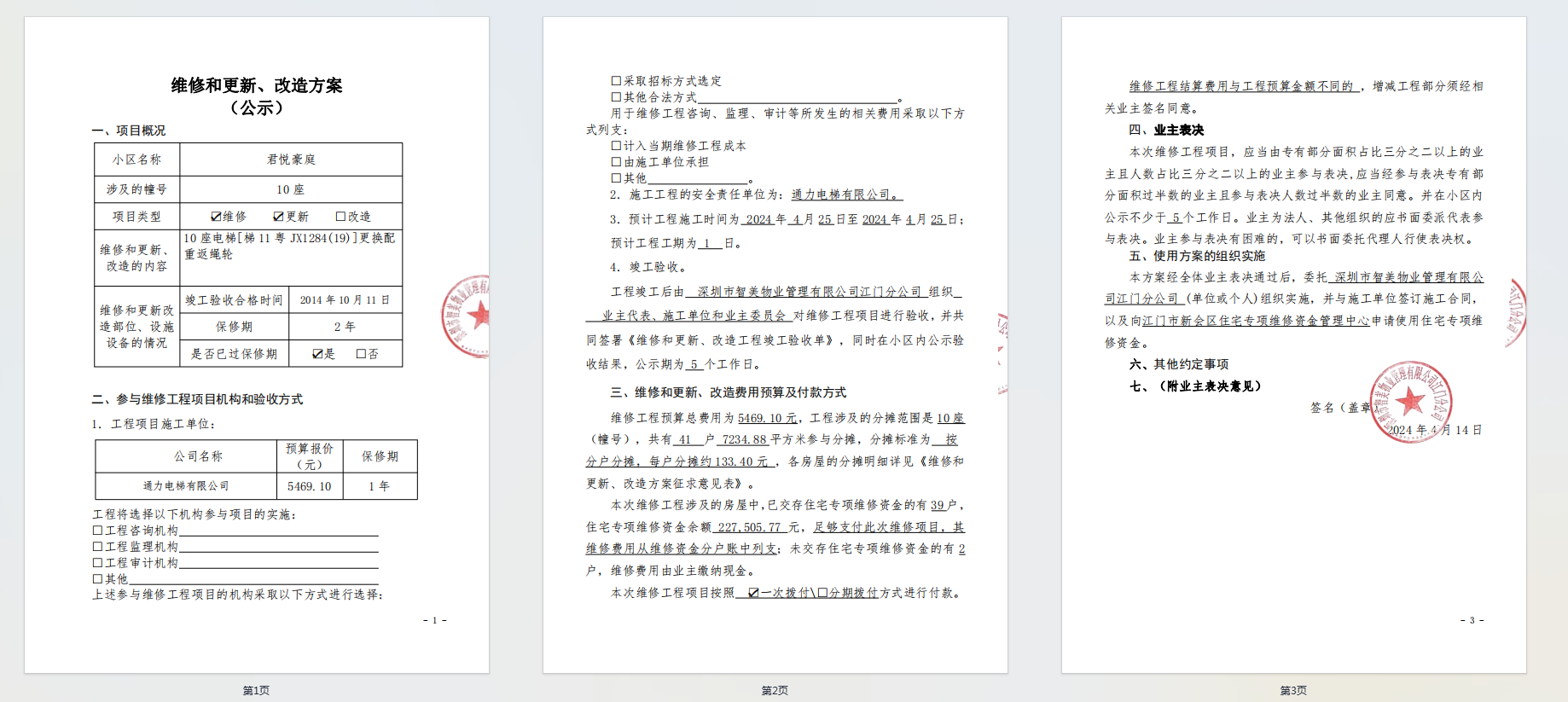The image size is (1568, 702).
Task: Check the 工程咨询机构 checkbox
Action: tap(97, 531)
